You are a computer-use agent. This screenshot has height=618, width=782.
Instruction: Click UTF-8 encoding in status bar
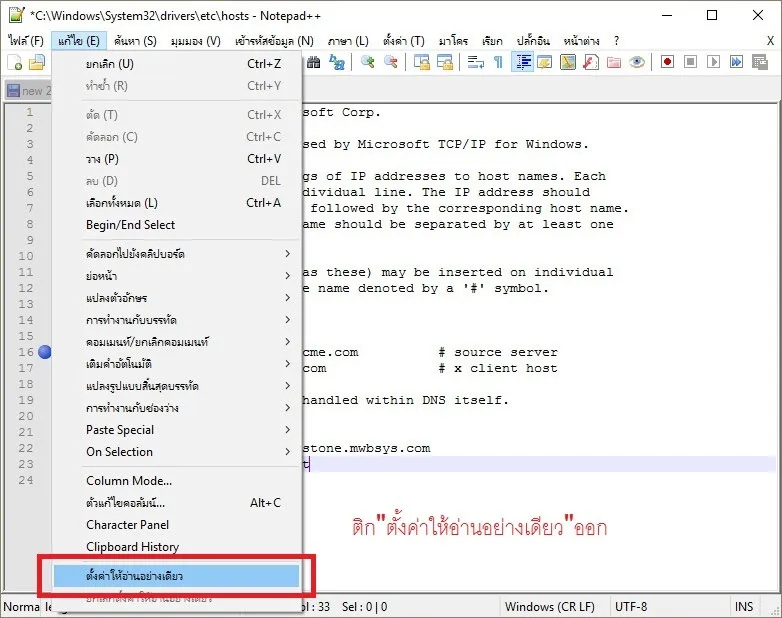pos(631,607)
